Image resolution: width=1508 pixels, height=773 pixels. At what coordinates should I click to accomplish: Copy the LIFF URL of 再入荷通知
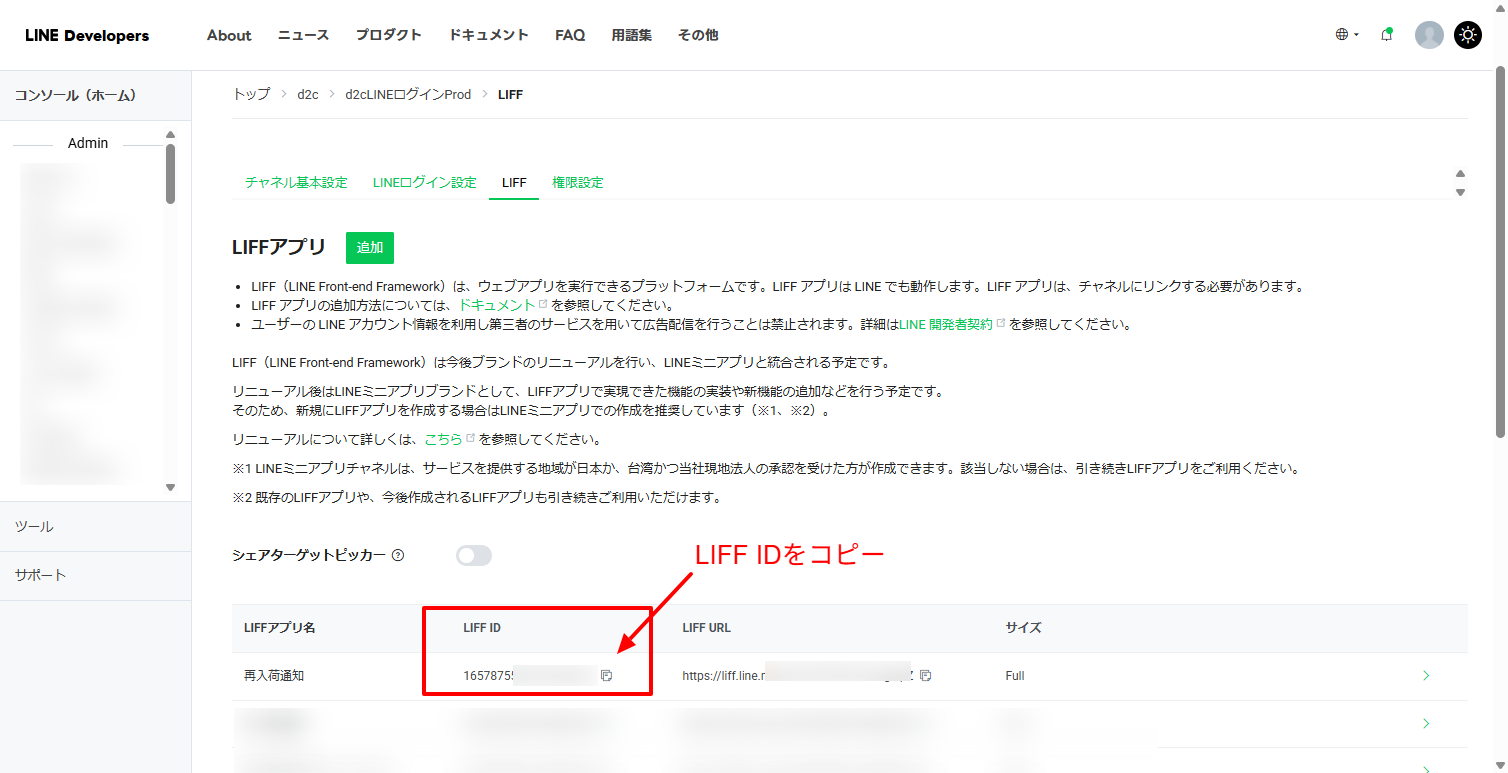pyautogui.click(x=925, y=676)
